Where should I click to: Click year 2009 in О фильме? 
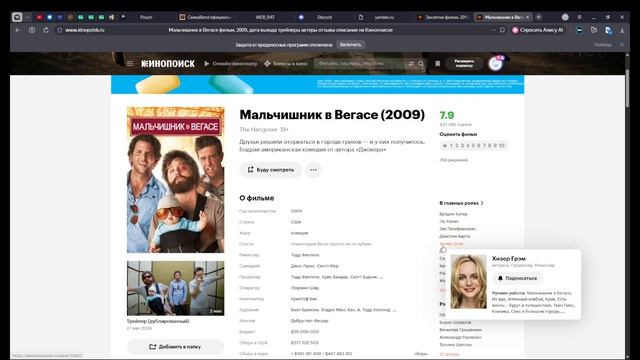click(296, 211)
